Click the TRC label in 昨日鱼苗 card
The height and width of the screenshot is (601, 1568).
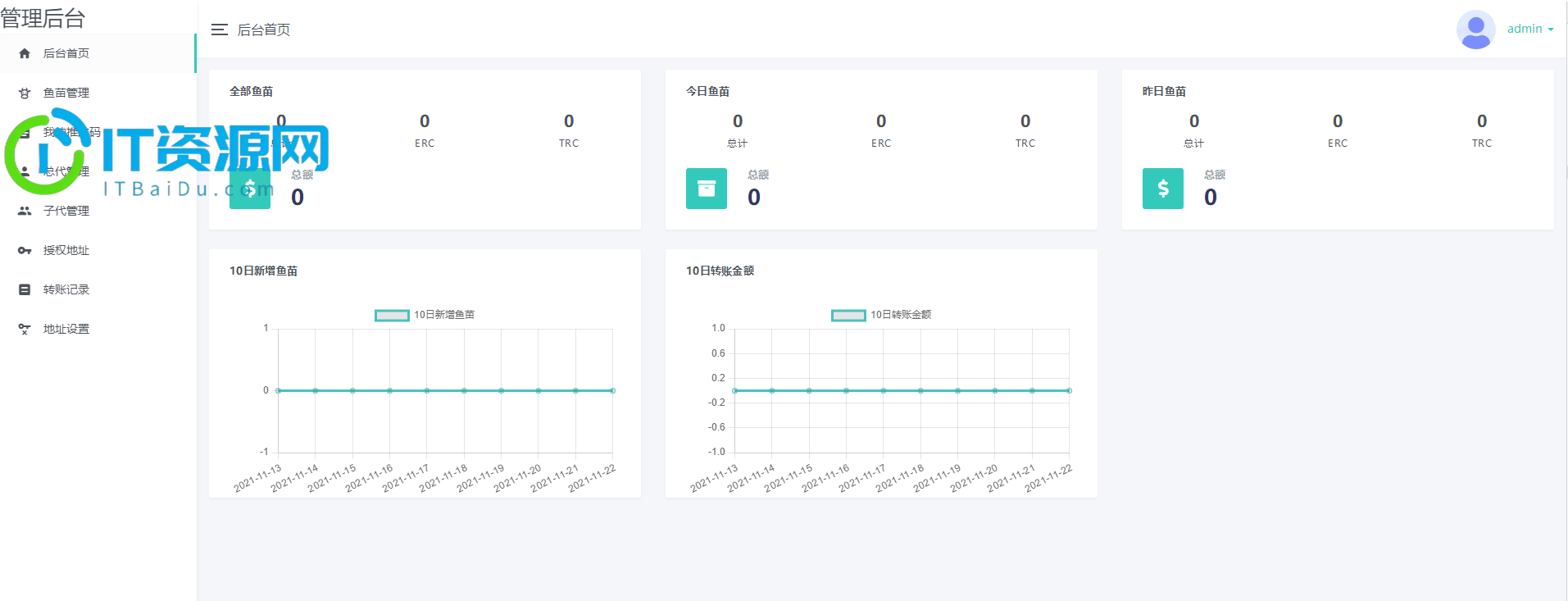click(x=1482, y=143)
